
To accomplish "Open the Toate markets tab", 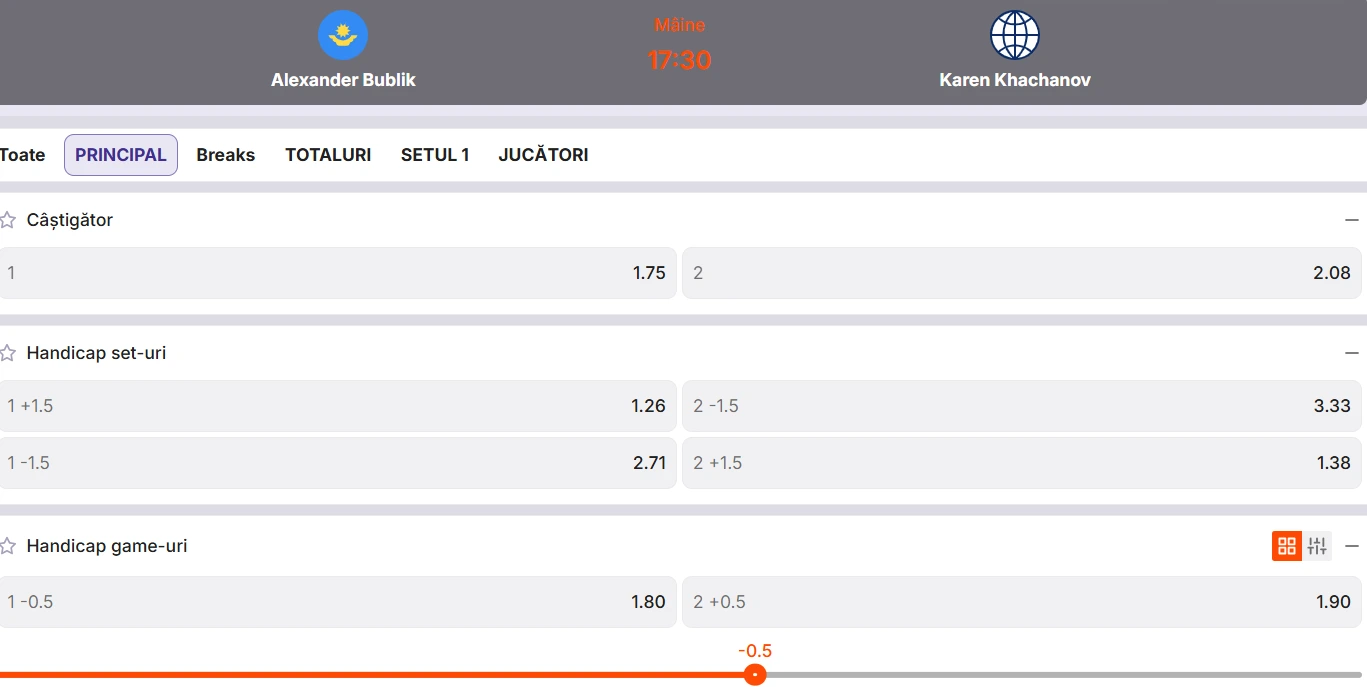I will [x=22, y=155].
